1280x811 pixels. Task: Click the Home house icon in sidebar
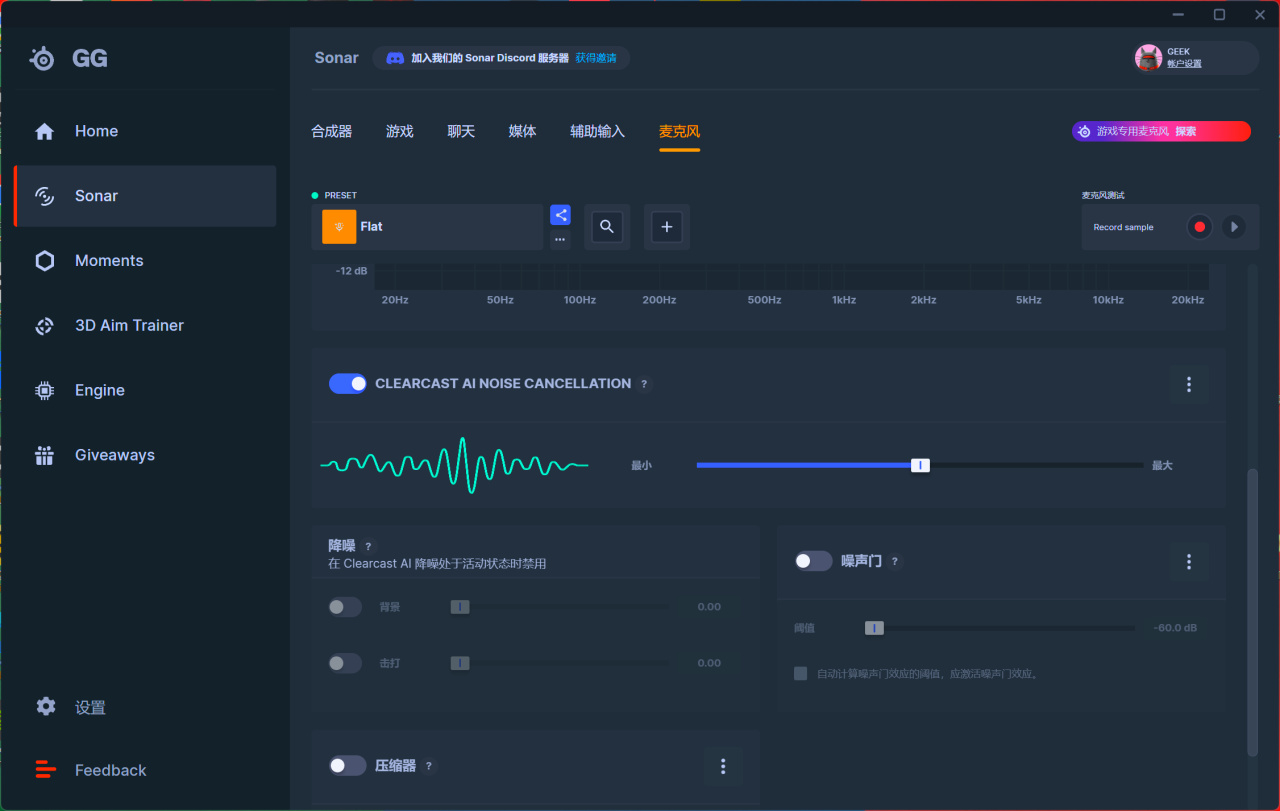point(44,131)
